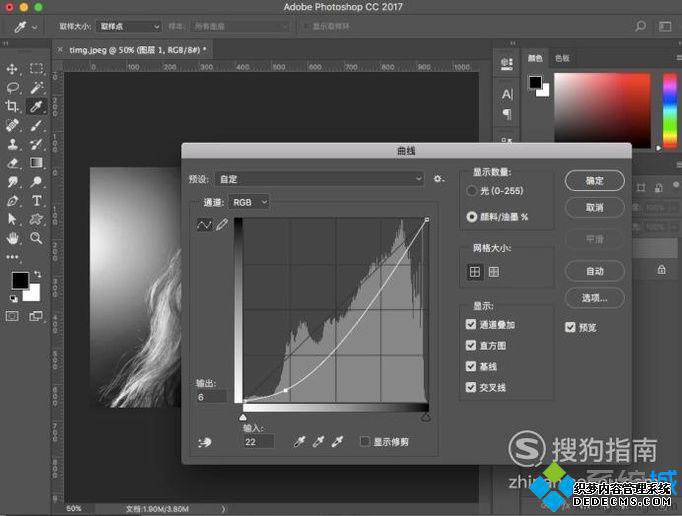This screenshot has height=516, width=682.
Task: Toggle Histogram checkbox
Action: pyautogui.click(x=471, y=345)
